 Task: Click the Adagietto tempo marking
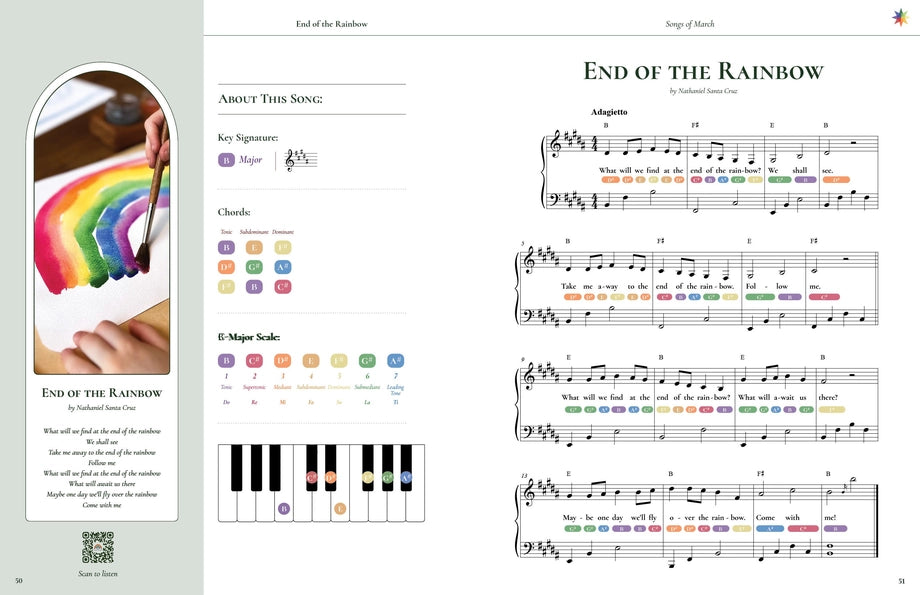[x=609, y=112]
